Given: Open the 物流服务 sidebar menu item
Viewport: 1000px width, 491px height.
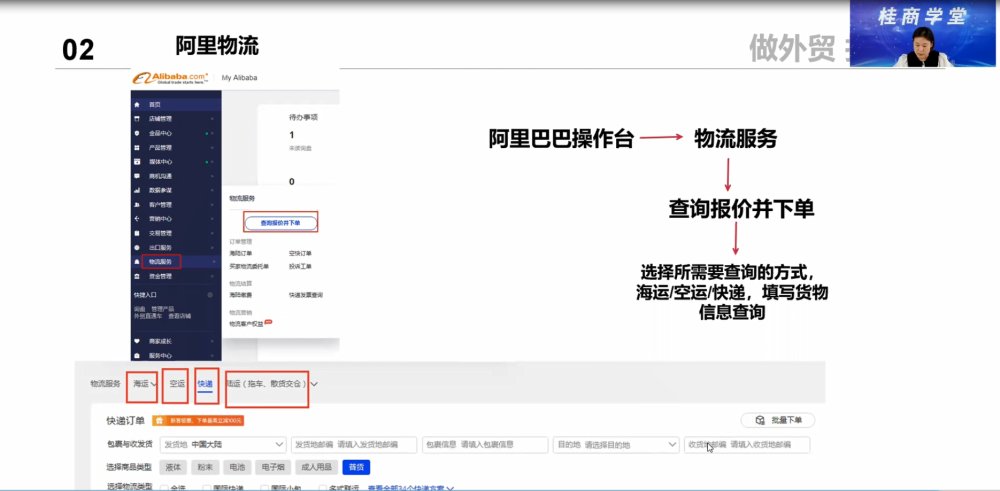Looking at the screenshot, I should tap(161, 261).
